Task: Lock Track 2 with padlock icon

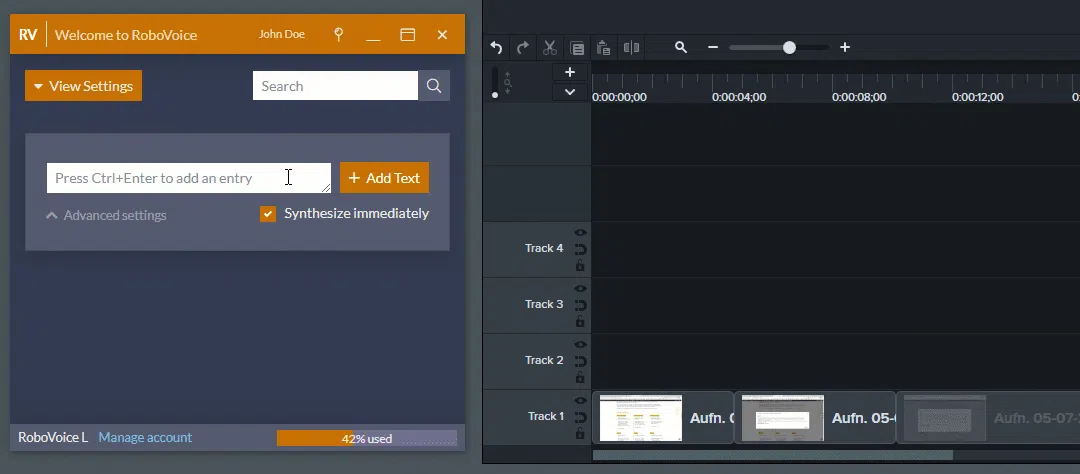Action: (580, 377)
